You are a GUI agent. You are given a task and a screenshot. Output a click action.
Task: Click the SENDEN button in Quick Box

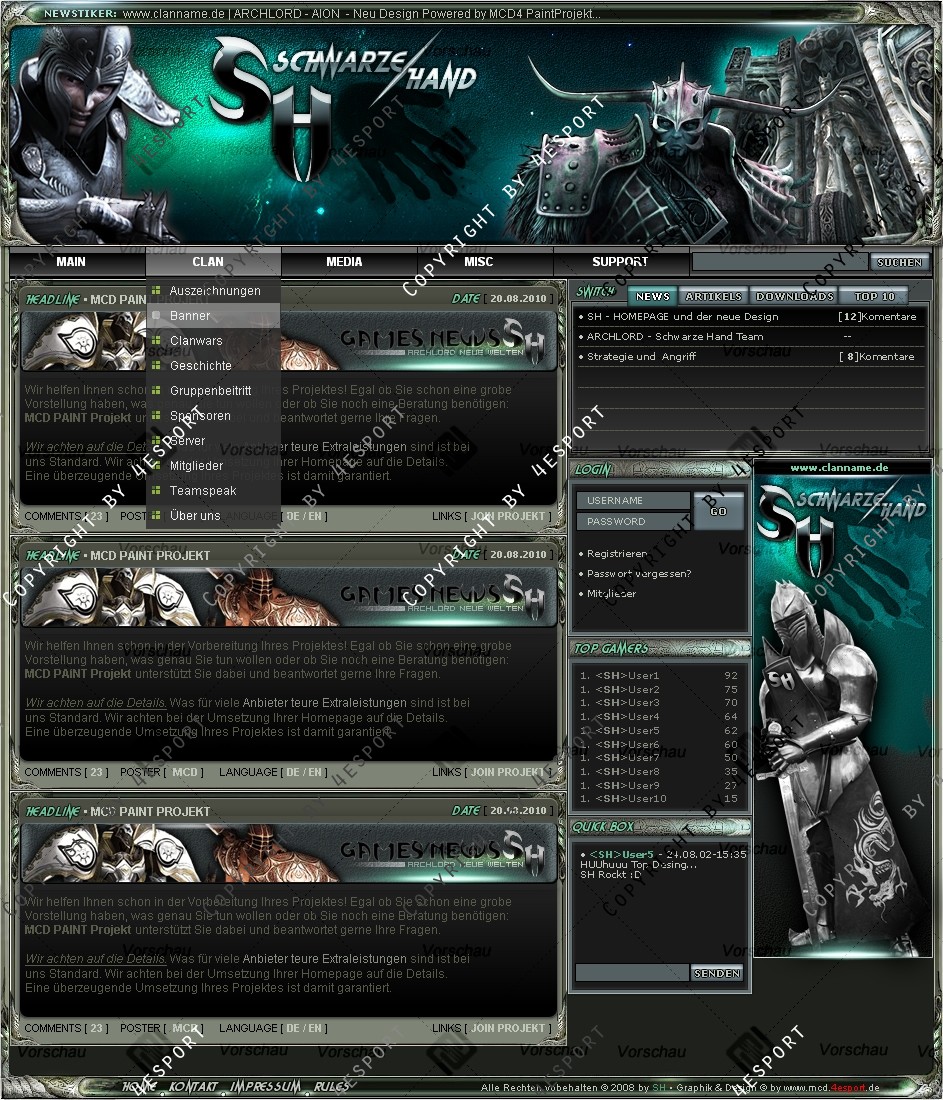click(x=716, y=973)
